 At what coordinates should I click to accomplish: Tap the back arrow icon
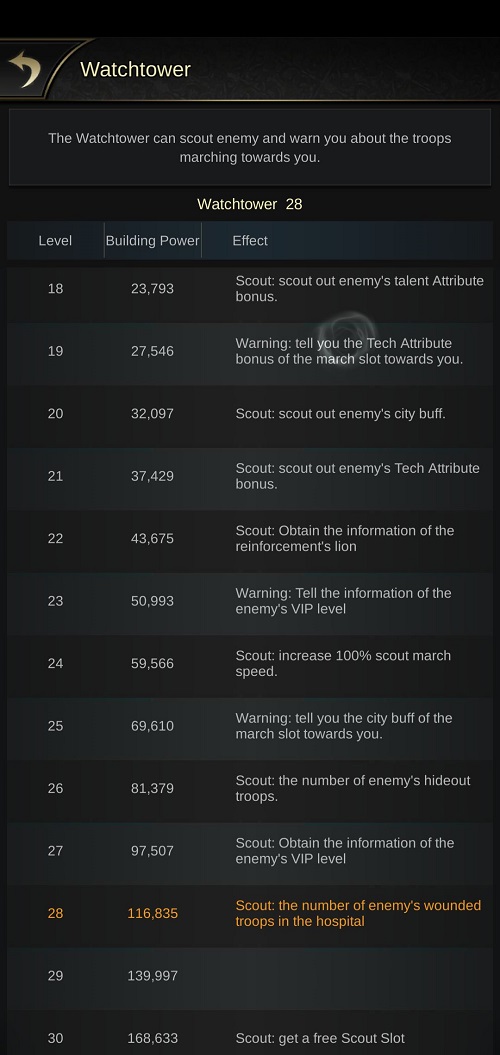(x=25, y=69)
